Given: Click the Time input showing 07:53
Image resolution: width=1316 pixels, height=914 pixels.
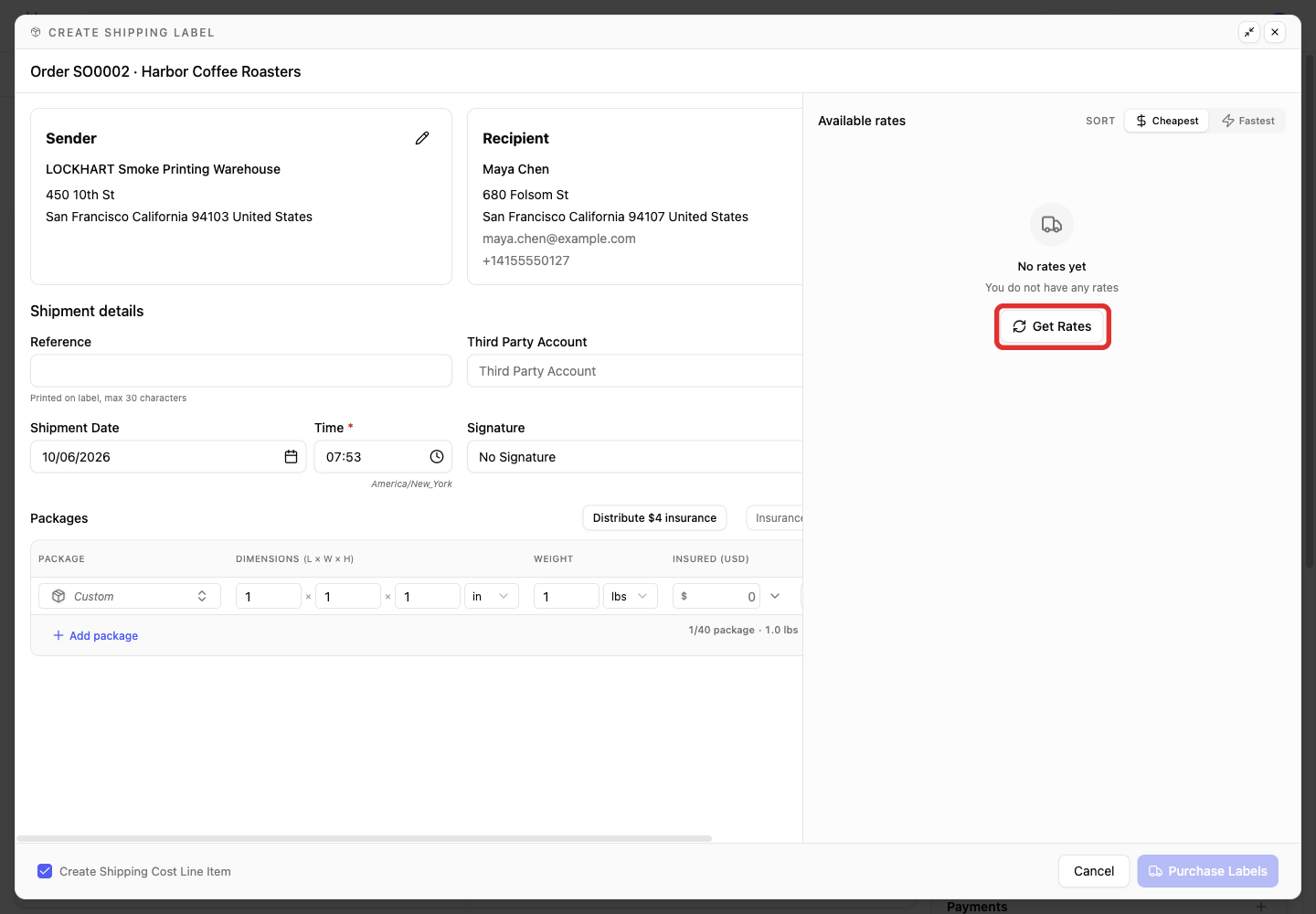Looking at the screenshot, I should pyautogui.click(x=383, y=457).
